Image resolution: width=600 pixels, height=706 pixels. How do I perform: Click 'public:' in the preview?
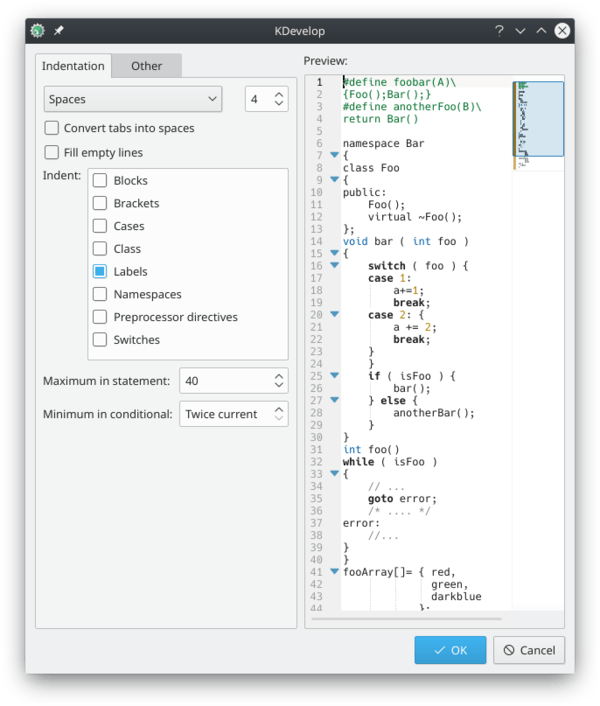point(365,193)
